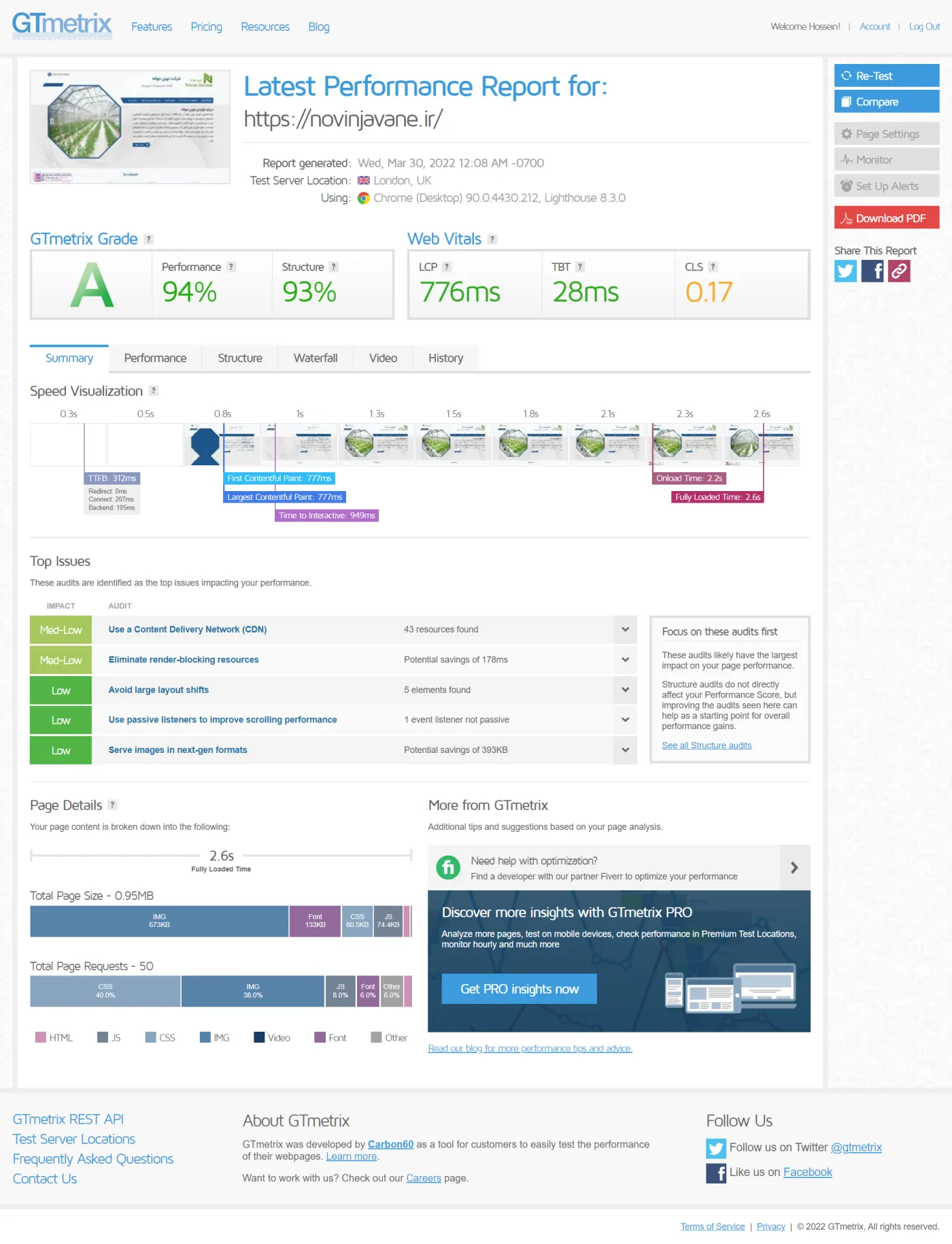The image size is (952, 1244).
Task: Click the Fiverr logo icon
Action: tap(448, 868)
